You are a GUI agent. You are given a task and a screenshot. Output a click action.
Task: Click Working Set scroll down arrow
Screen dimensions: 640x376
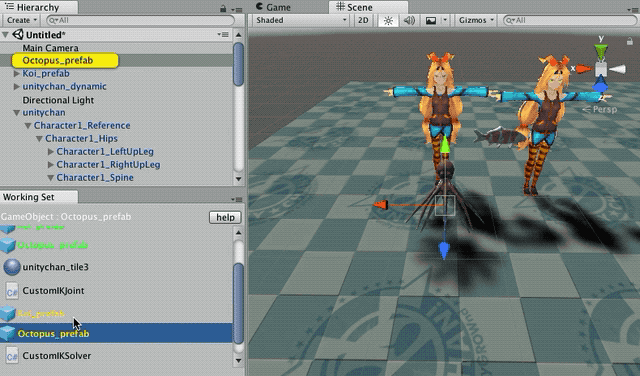coord(238,360)
